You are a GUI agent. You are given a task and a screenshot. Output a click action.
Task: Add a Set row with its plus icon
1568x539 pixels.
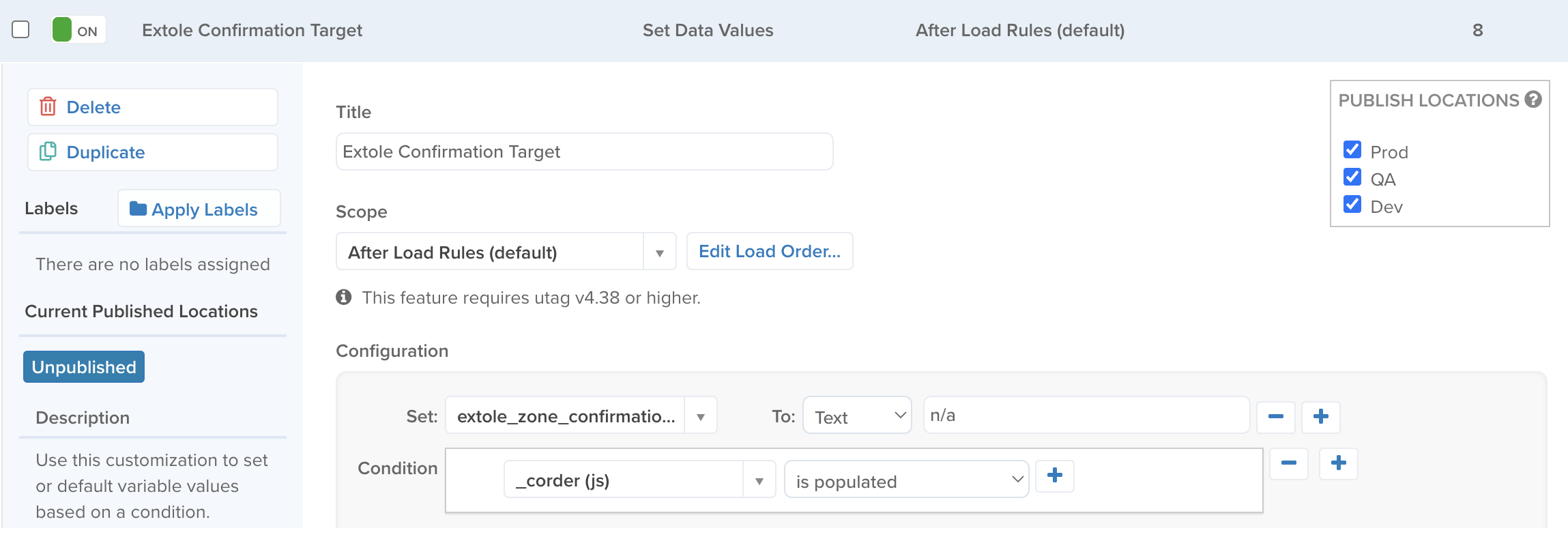(x=1321, y=416)
